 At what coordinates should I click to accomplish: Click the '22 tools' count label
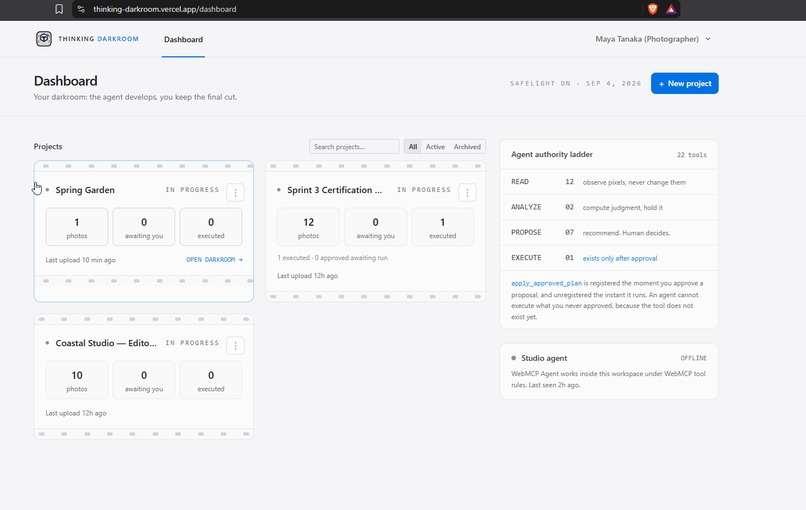(x=691, y=155)
